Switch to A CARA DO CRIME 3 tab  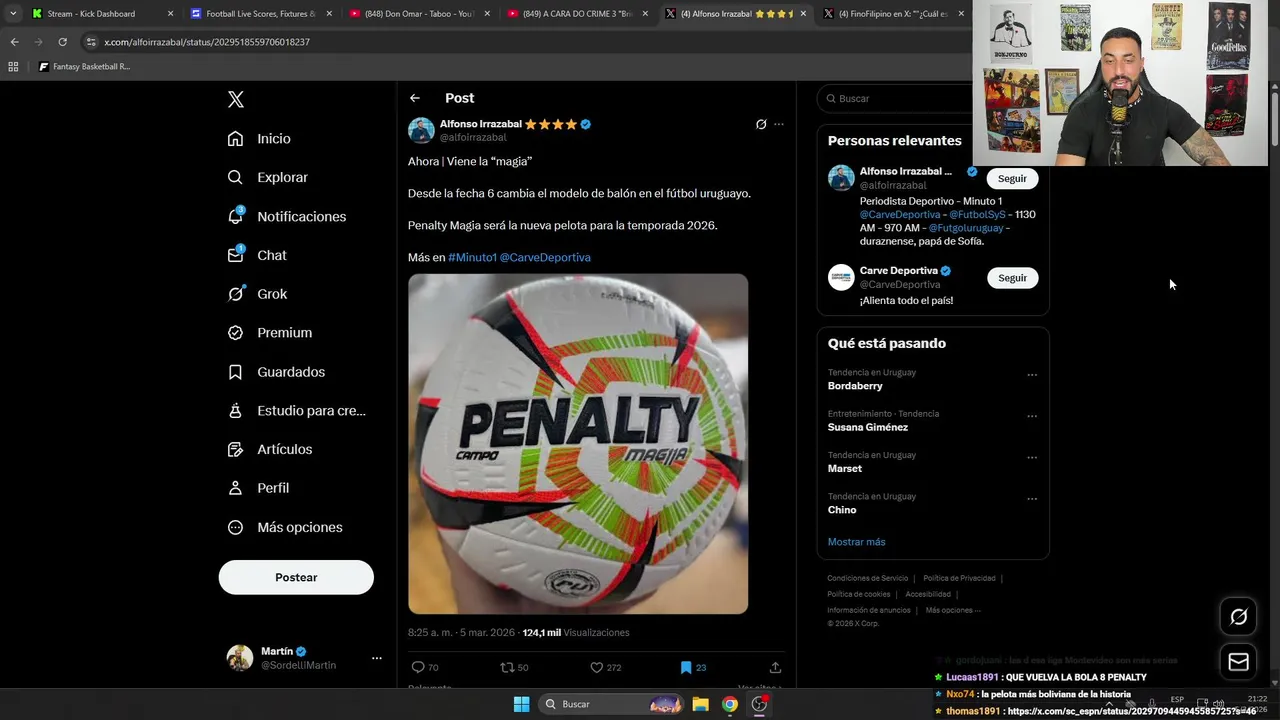pyautogui.click(x=577, y=14)
